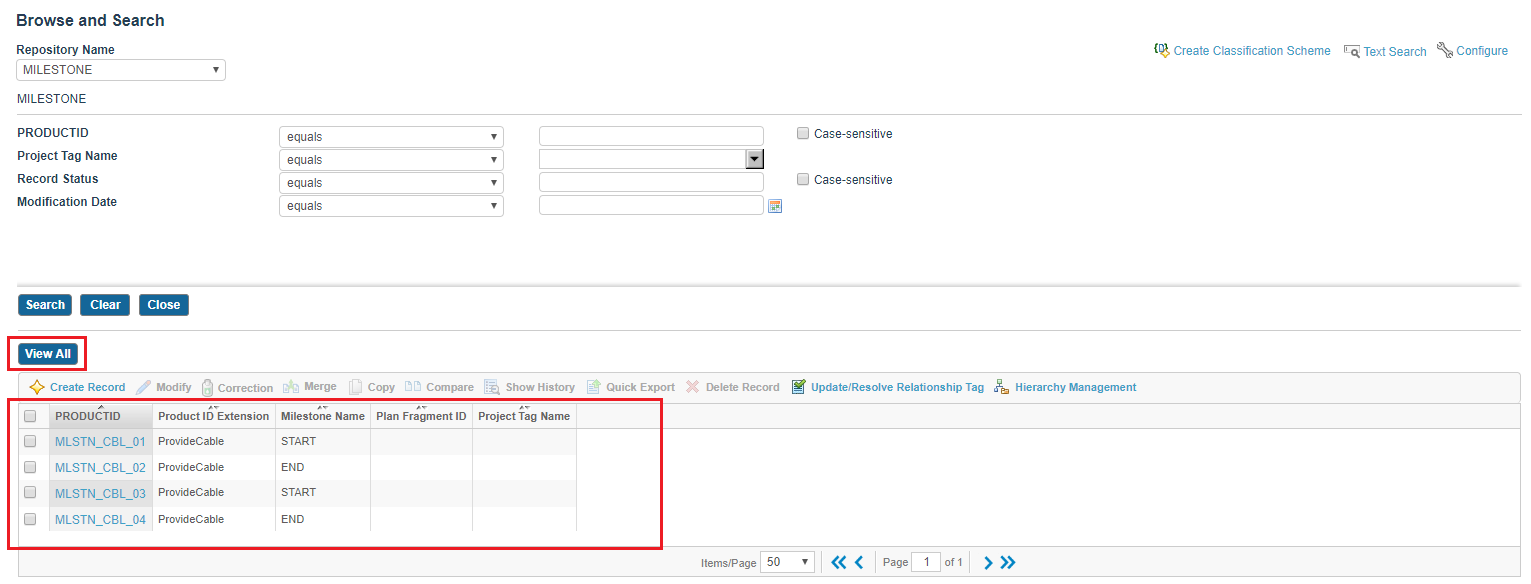This screenshot has height=584, width=1531.
Task: Check the MLSTN_CBL_03 row checkbox
Action: (30, 492)
